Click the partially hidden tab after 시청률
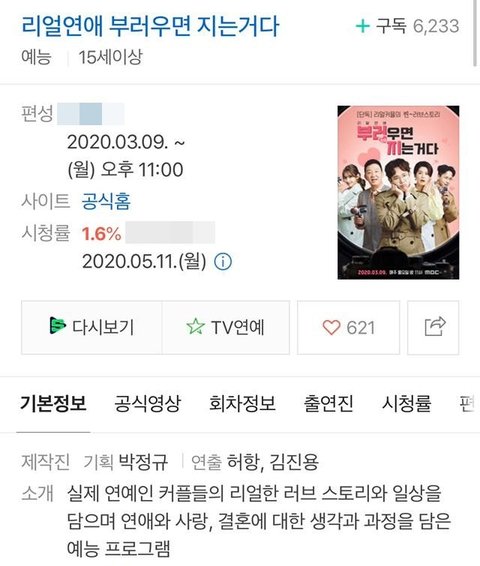480x566 pixels. pos(466,403)
